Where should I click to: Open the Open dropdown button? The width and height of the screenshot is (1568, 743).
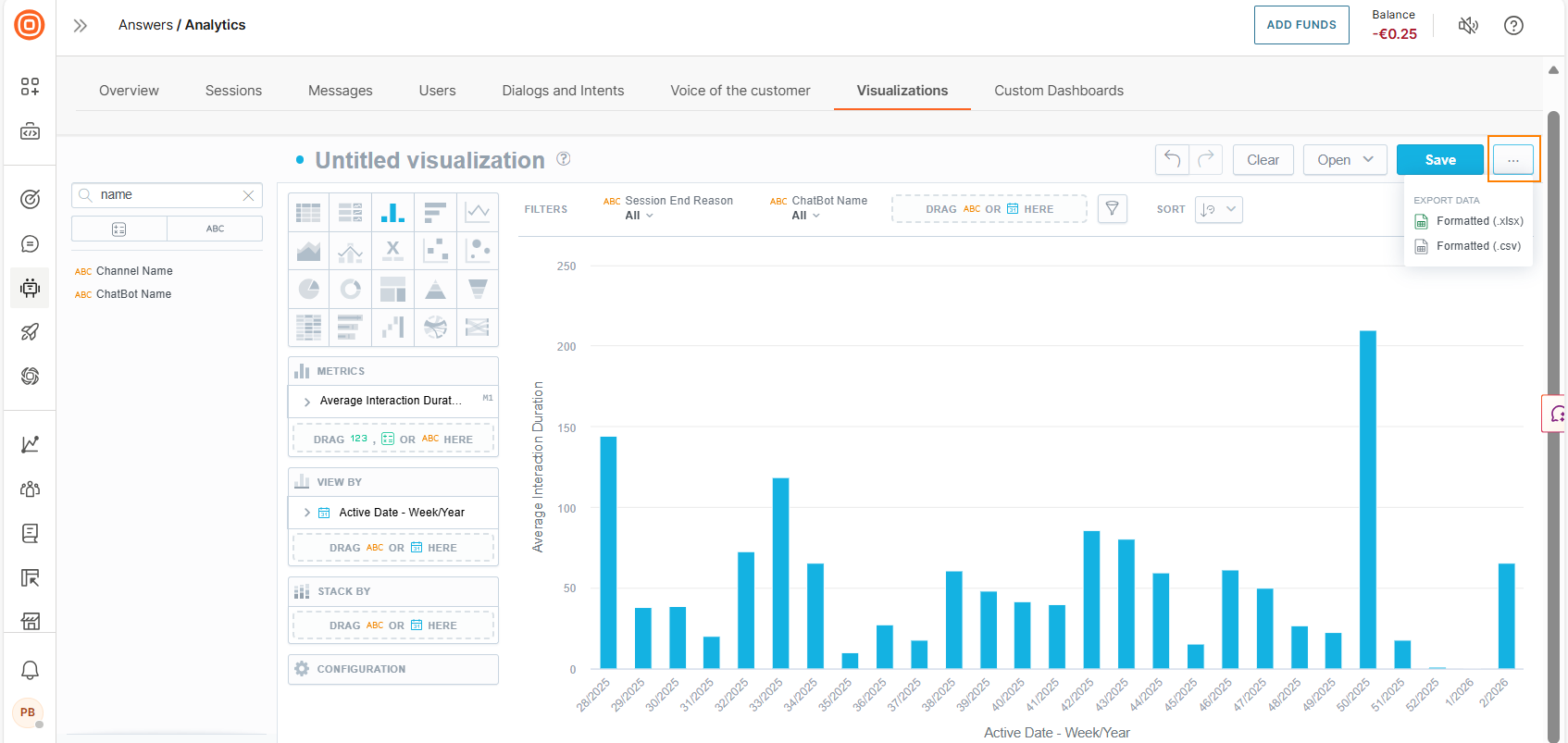(1345, 159)
